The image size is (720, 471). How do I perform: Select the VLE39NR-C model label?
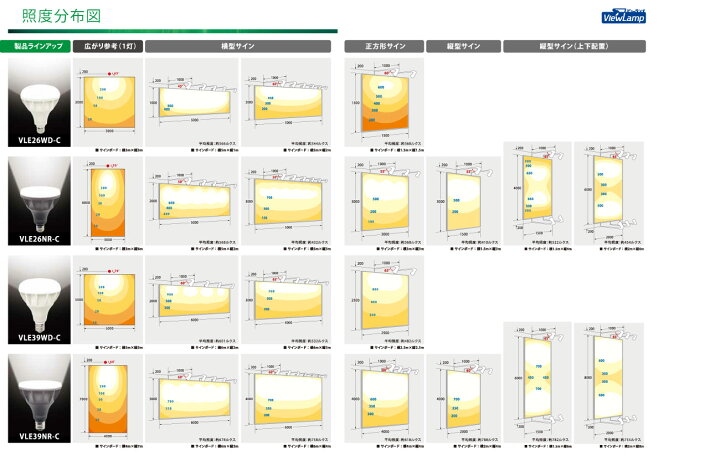[x=39, y=437]
